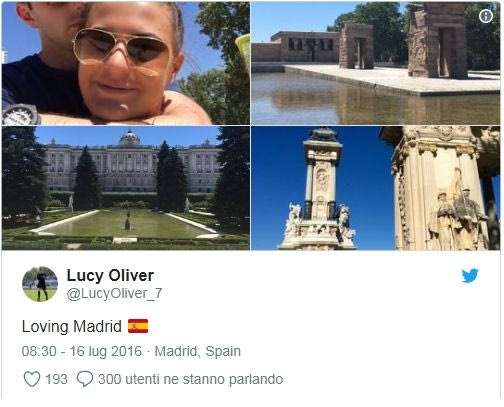Open the 08:30 - 16 lug 2016 timestamp

click(82, 351)
